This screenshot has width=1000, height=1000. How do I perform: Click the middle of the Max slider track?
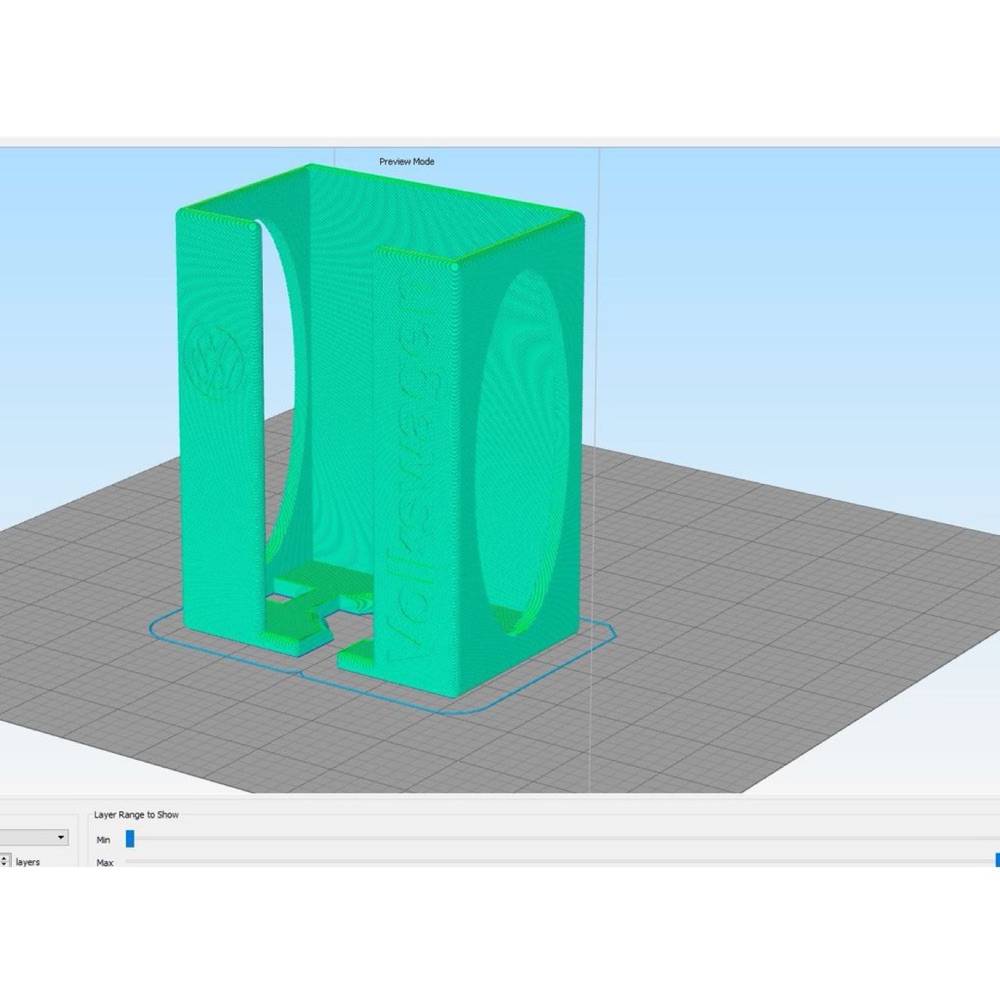pos(562,861)
